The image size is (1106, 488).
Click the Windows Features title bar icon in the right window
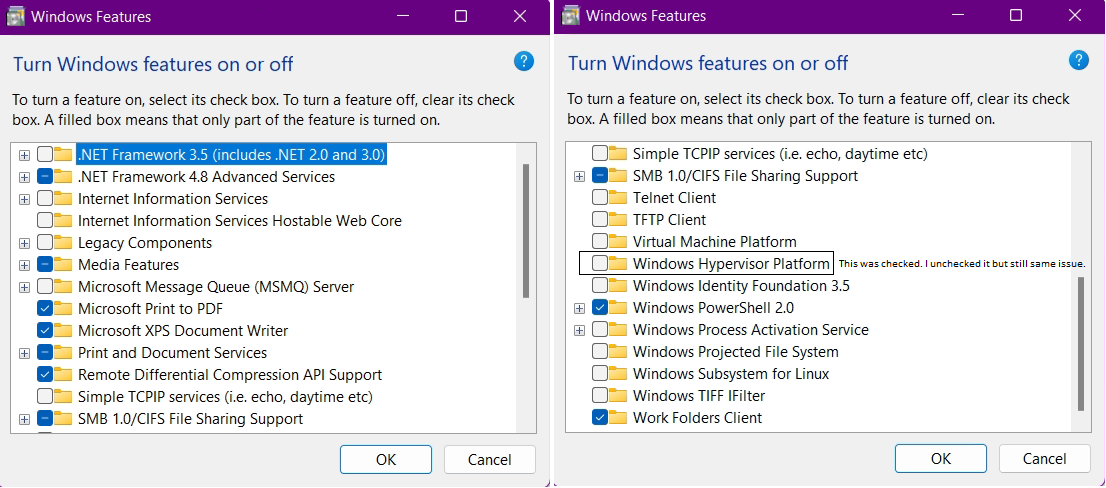(x=571, y=16)
